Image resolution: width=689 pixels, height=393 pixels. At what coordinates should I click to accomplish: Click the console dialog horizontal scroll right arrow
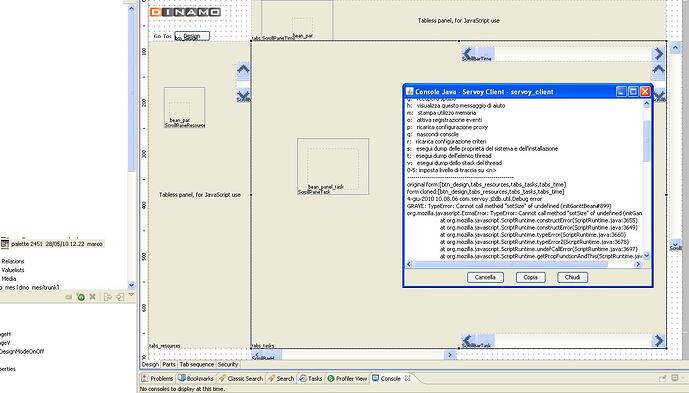[x=638, y=264]
